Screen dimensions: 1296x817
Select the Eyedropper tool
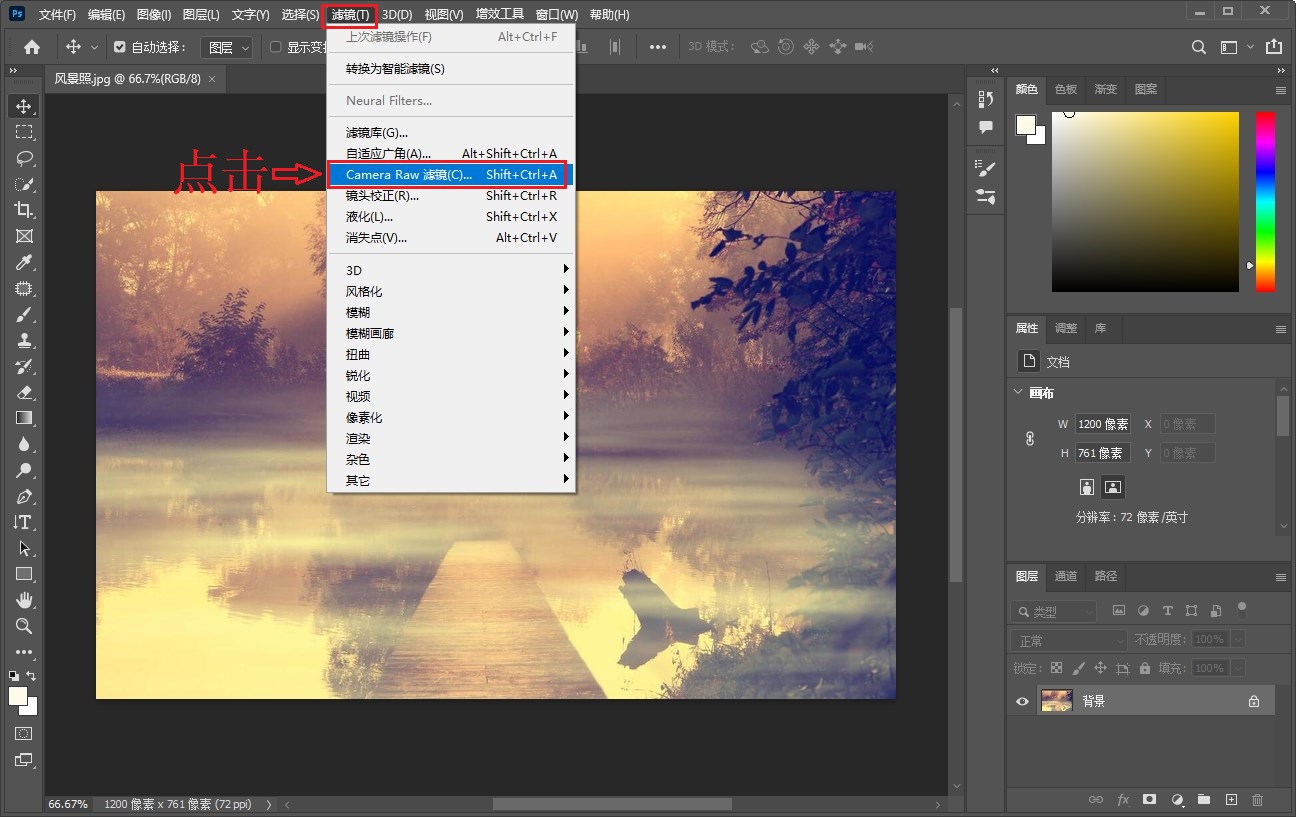[24, 262]
